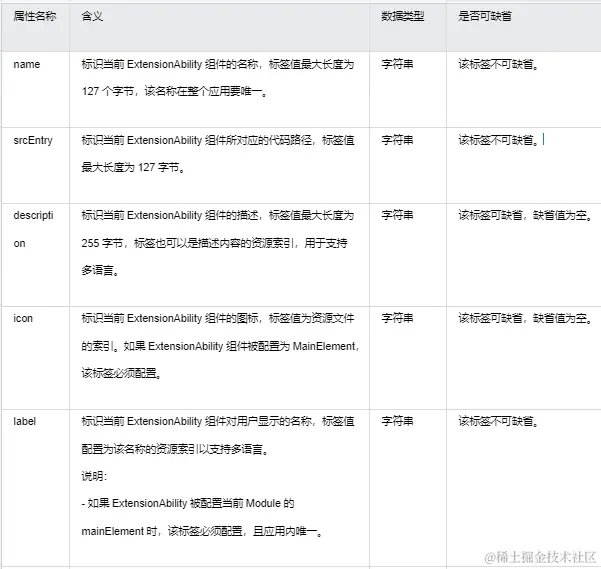
Task: Click '该标签可缺省,缺省值为空' in description row
Action: pyautogui.click(x=525, y=215)
